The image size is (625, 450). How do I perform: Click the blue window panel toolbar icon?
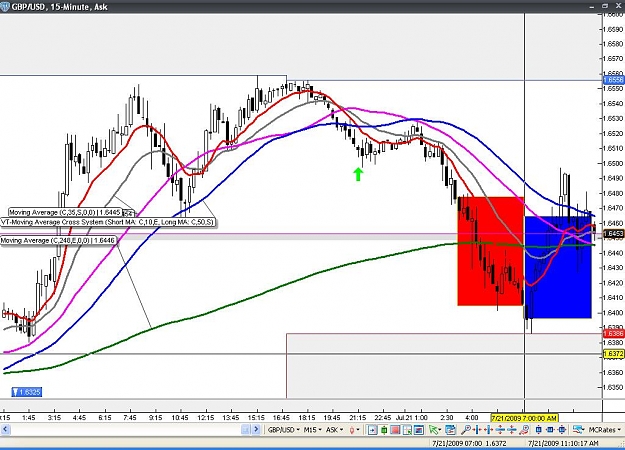click(419, 430)
